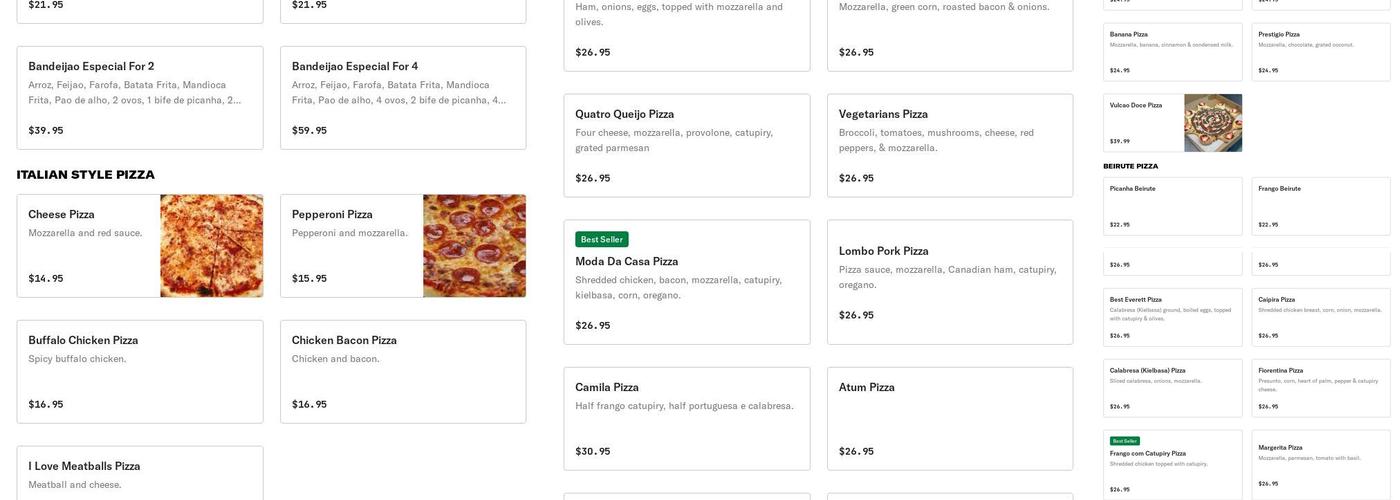Choose the Lombo Pork Pizza item
1400x500 pixels.
point(950,283)
